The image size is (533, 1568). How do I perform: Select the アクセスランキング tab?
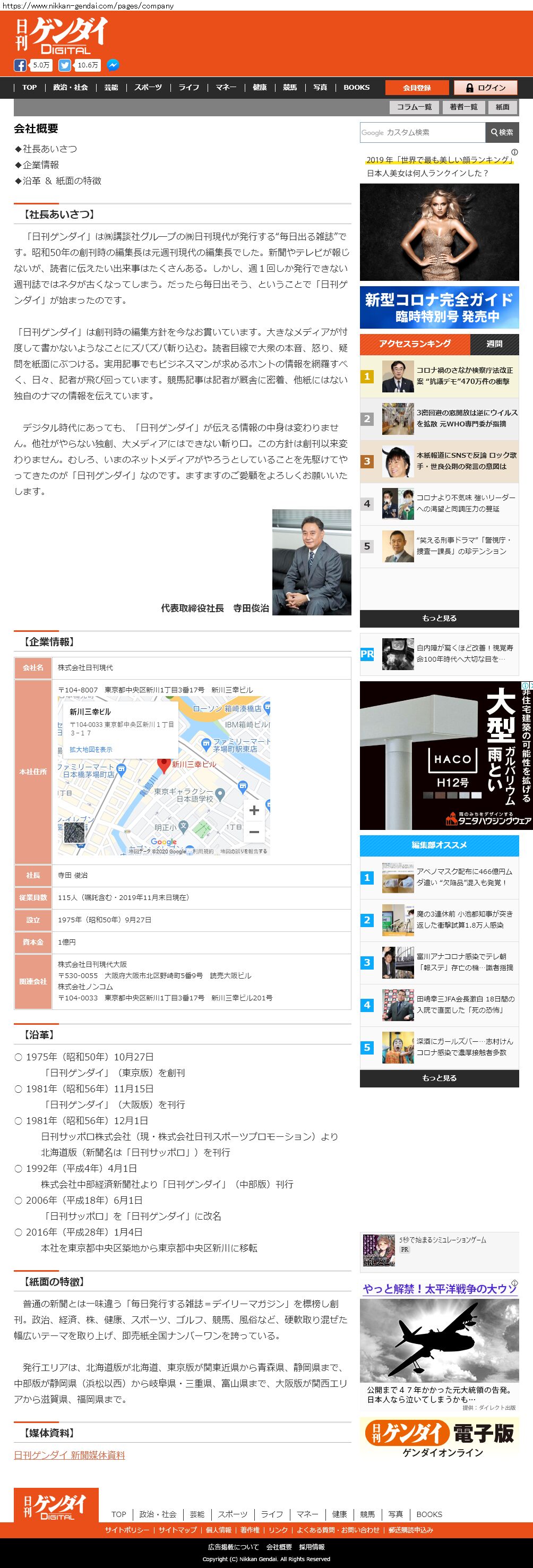[415, 344]
